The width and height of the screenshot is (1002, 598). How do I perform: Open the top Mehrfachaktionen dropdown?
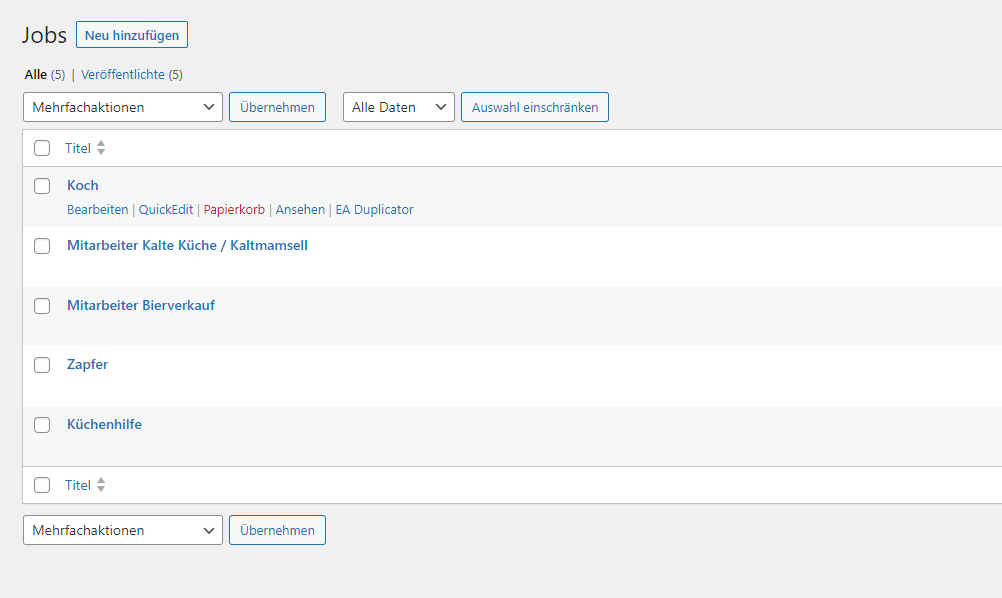[122, 107]
